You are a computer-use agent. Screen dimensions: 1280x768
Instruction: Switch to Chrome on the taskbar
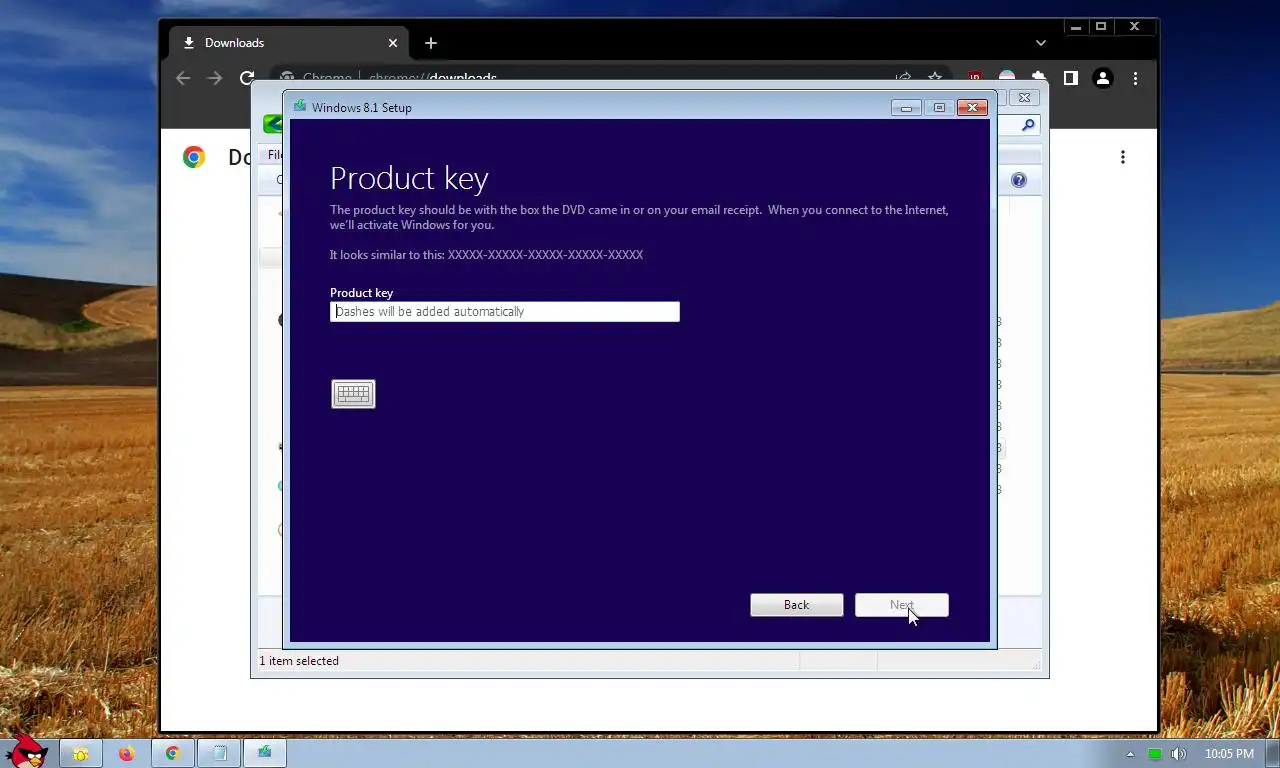[x=172, y=753]
